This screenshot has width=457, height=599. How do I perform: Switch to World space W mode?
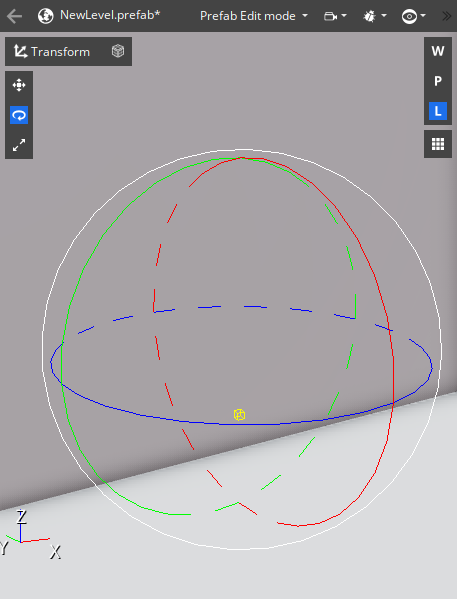tap(438, 51)
